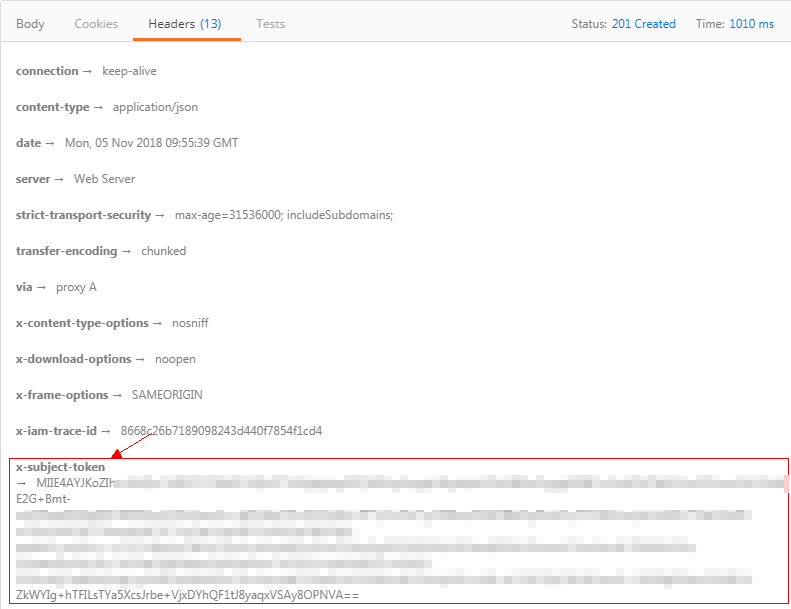791x609 pixels.
Task: Click the x-subject-token header name
Action: (60, 467)
